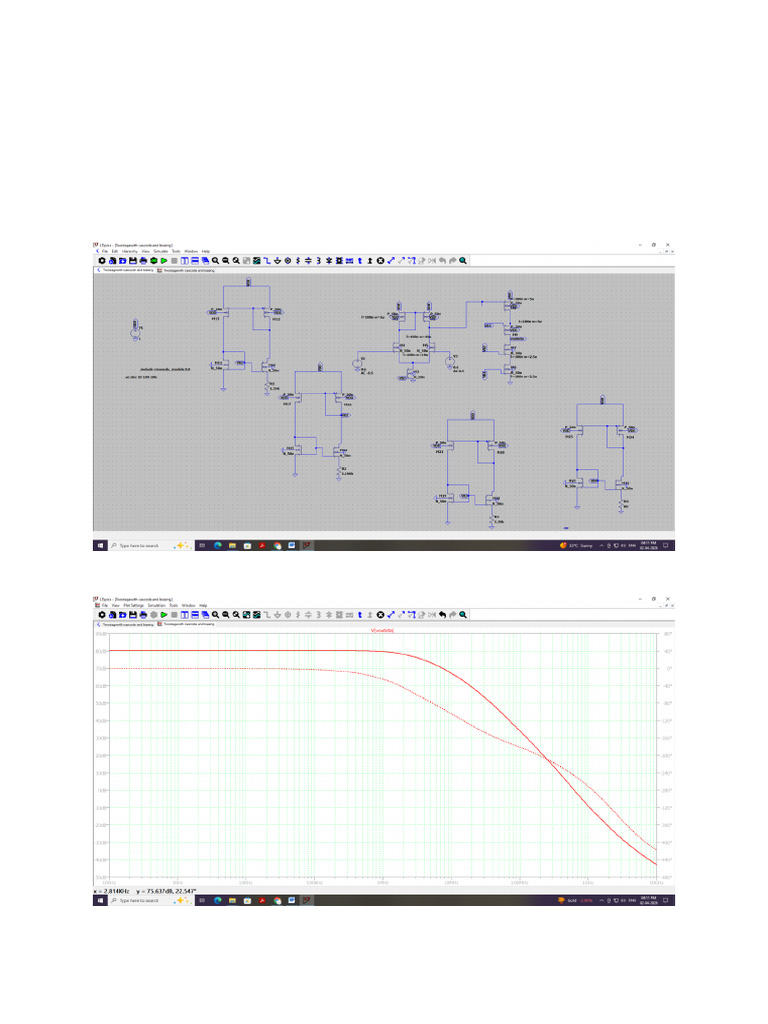The height and width of the screenshot is (1024, 768).
Task: Click LTspice icon in upper taskbar
Action: 306,545
